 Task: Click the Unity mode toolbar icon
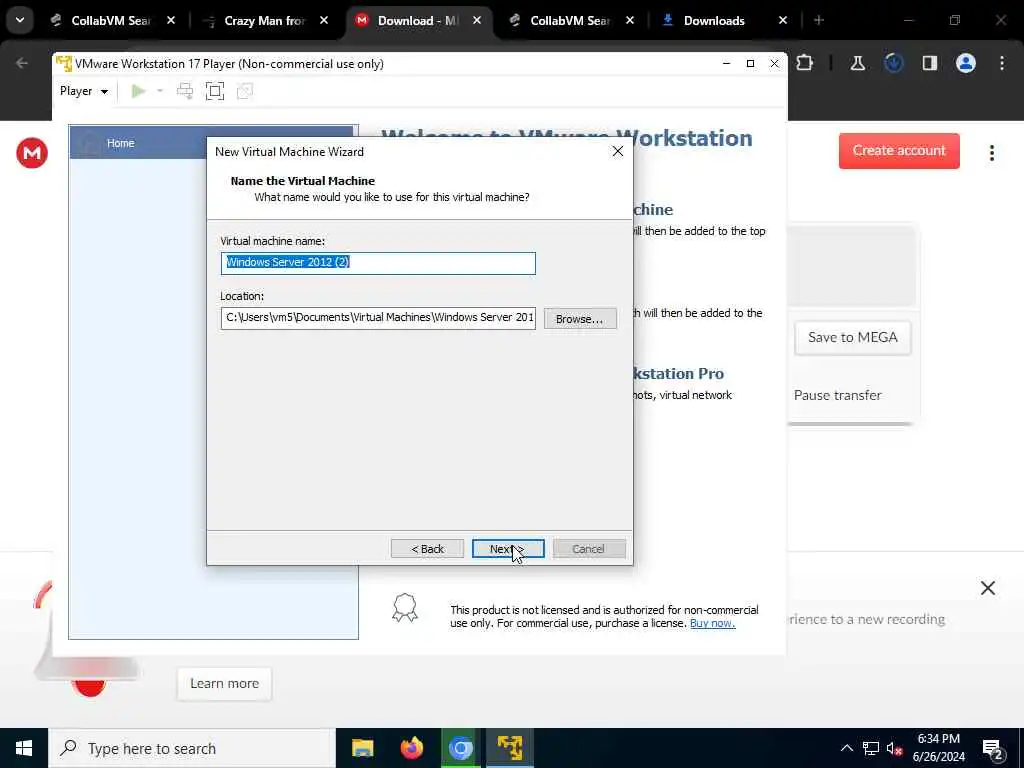tap(245, 91)
